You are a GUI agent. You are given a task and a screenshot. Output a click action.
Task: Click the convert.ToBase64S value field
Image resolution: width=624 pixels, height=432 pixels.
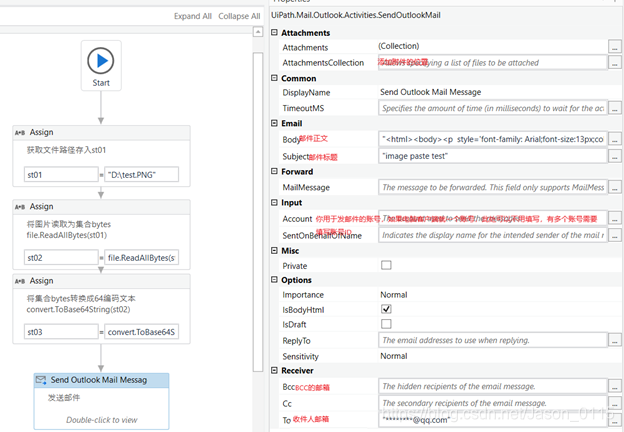pyautogui.click(x=141, y=332)
